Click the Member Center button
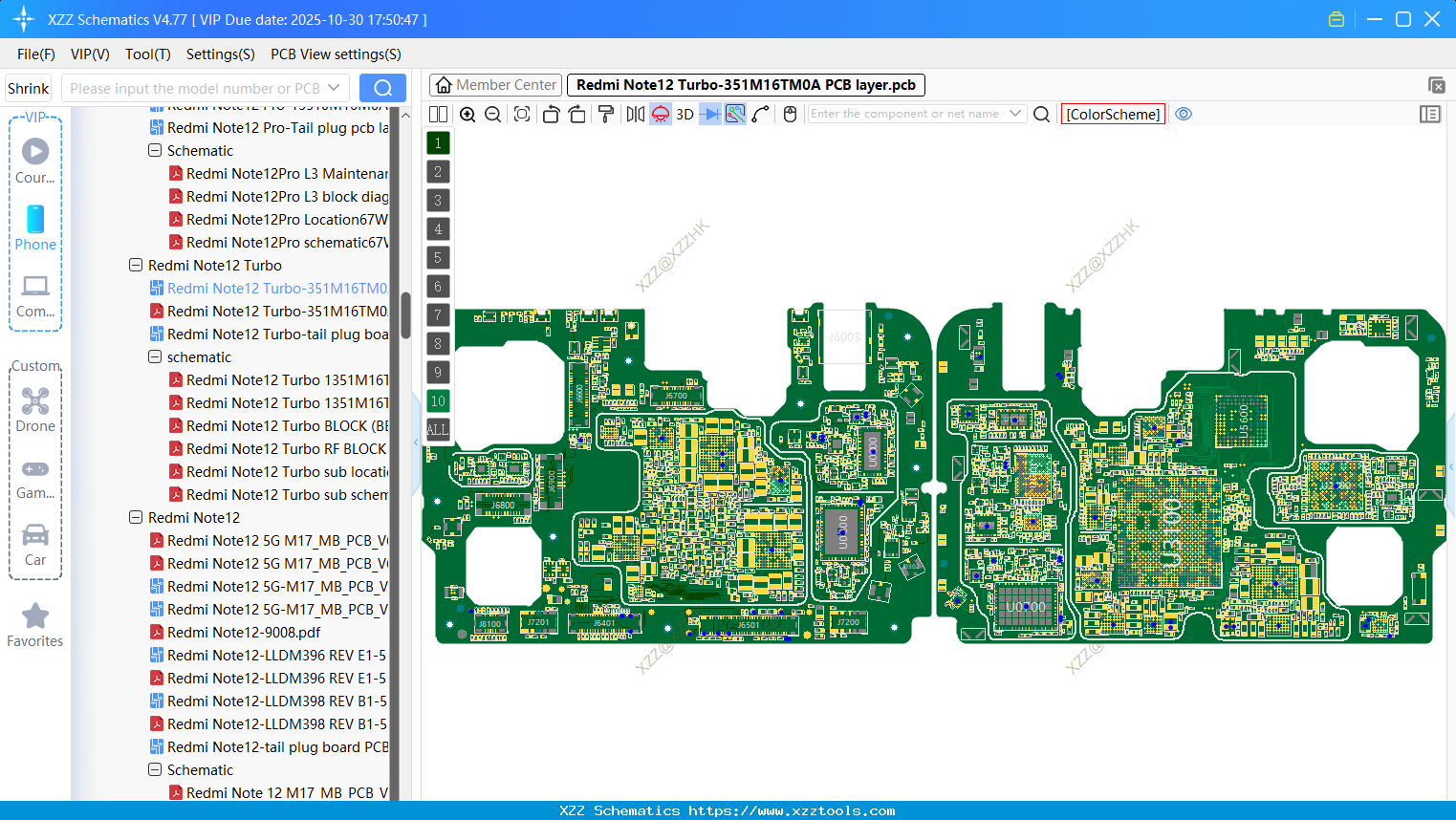 click(x=494, y=84)
